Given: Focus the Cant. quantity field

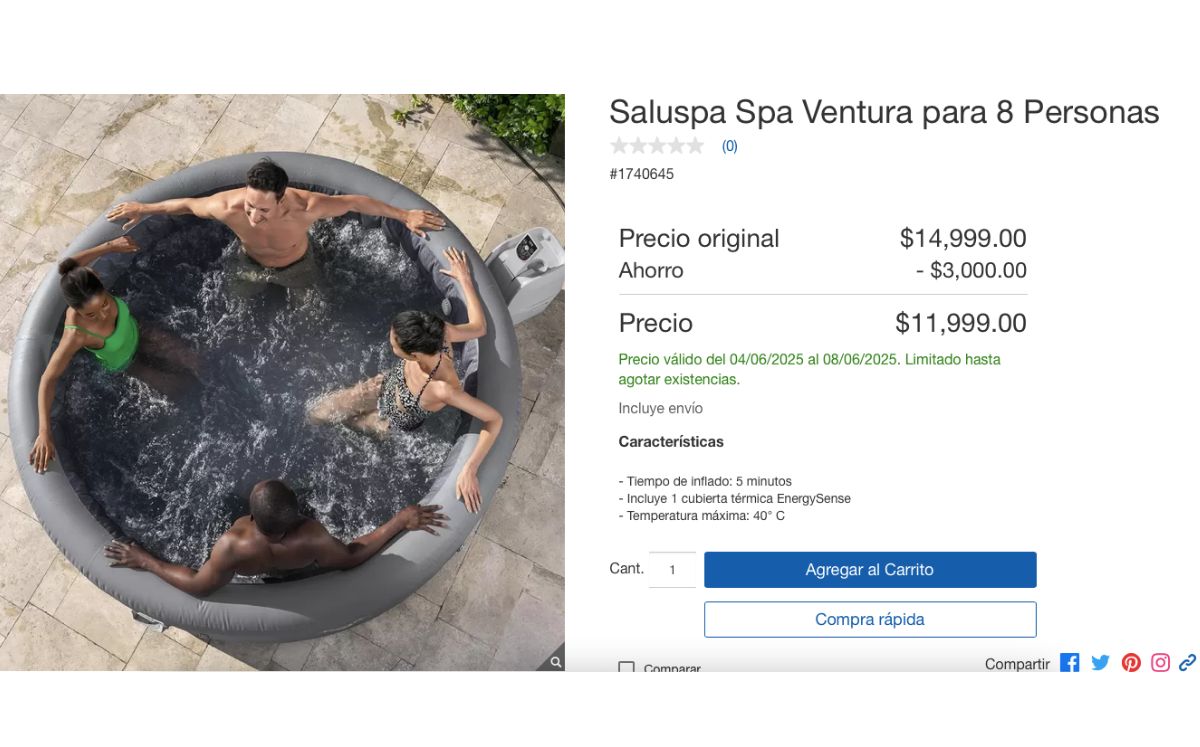Looking at the screenshot, I should pos(672,570).
